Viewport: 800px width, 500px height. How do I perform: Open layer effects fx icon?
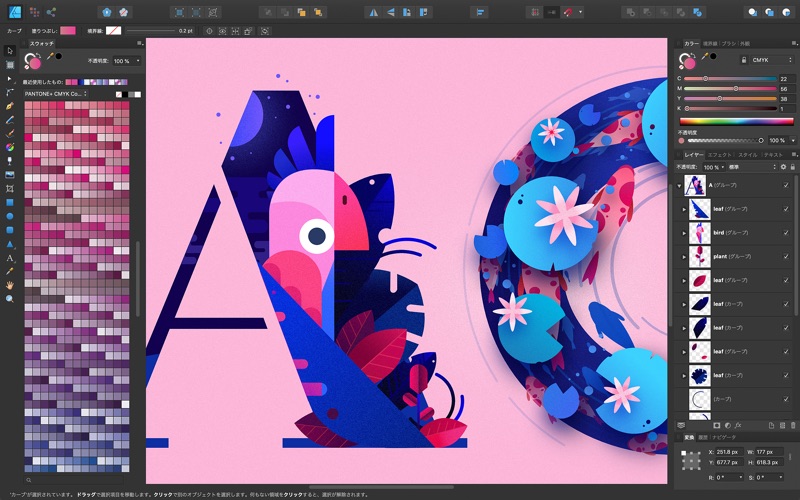coord(738,425)
